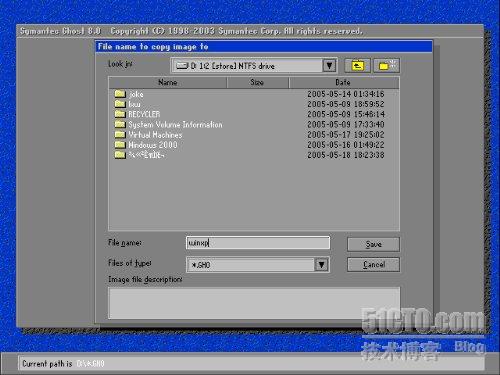Click the date 2005-05-18 18:23:38
The width and height of the screenshot is (500, 375).
pos(346,155)
